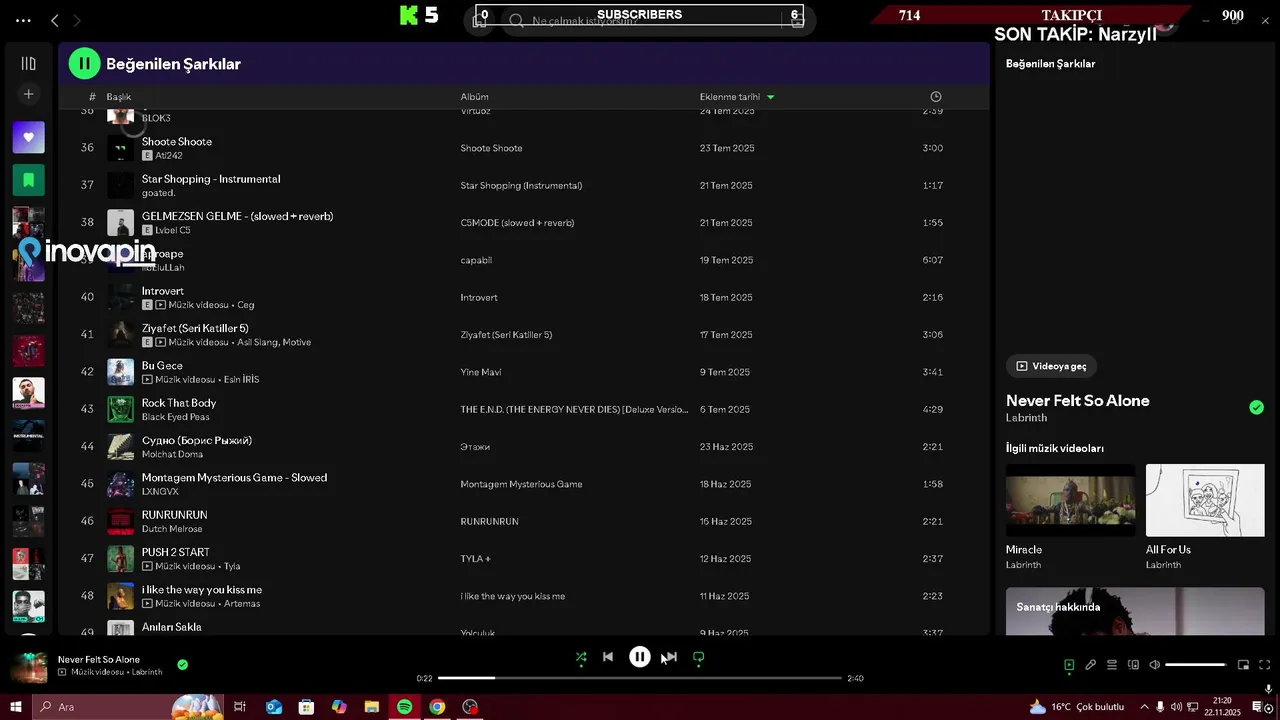This screenshot has height=720, width=1280.
Task: Toggle the Now Playing view icon
Action: coord(1069,665)
